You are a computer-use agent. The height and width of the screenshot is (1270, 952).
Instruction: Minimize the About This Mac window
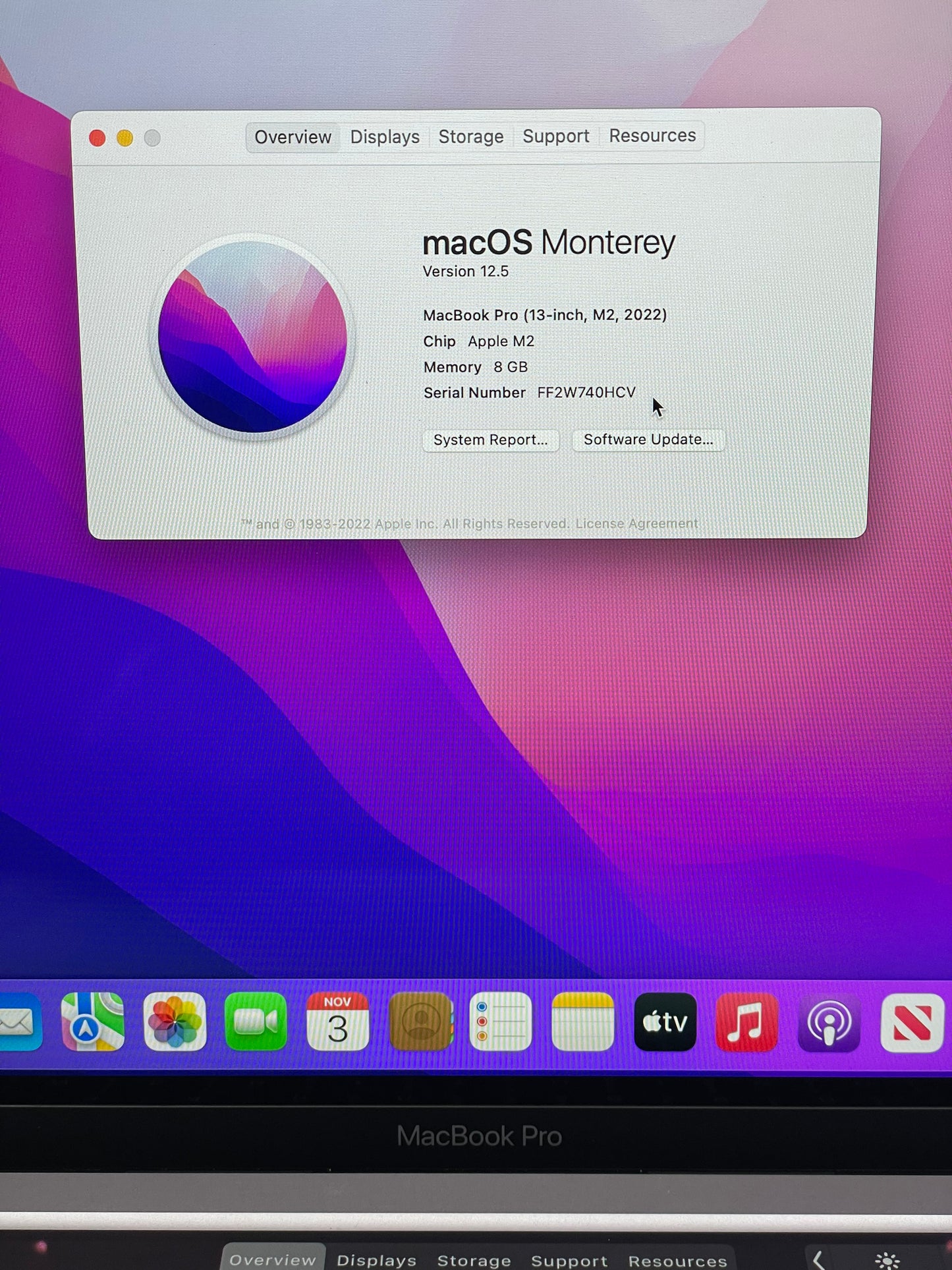click(125, 138)
